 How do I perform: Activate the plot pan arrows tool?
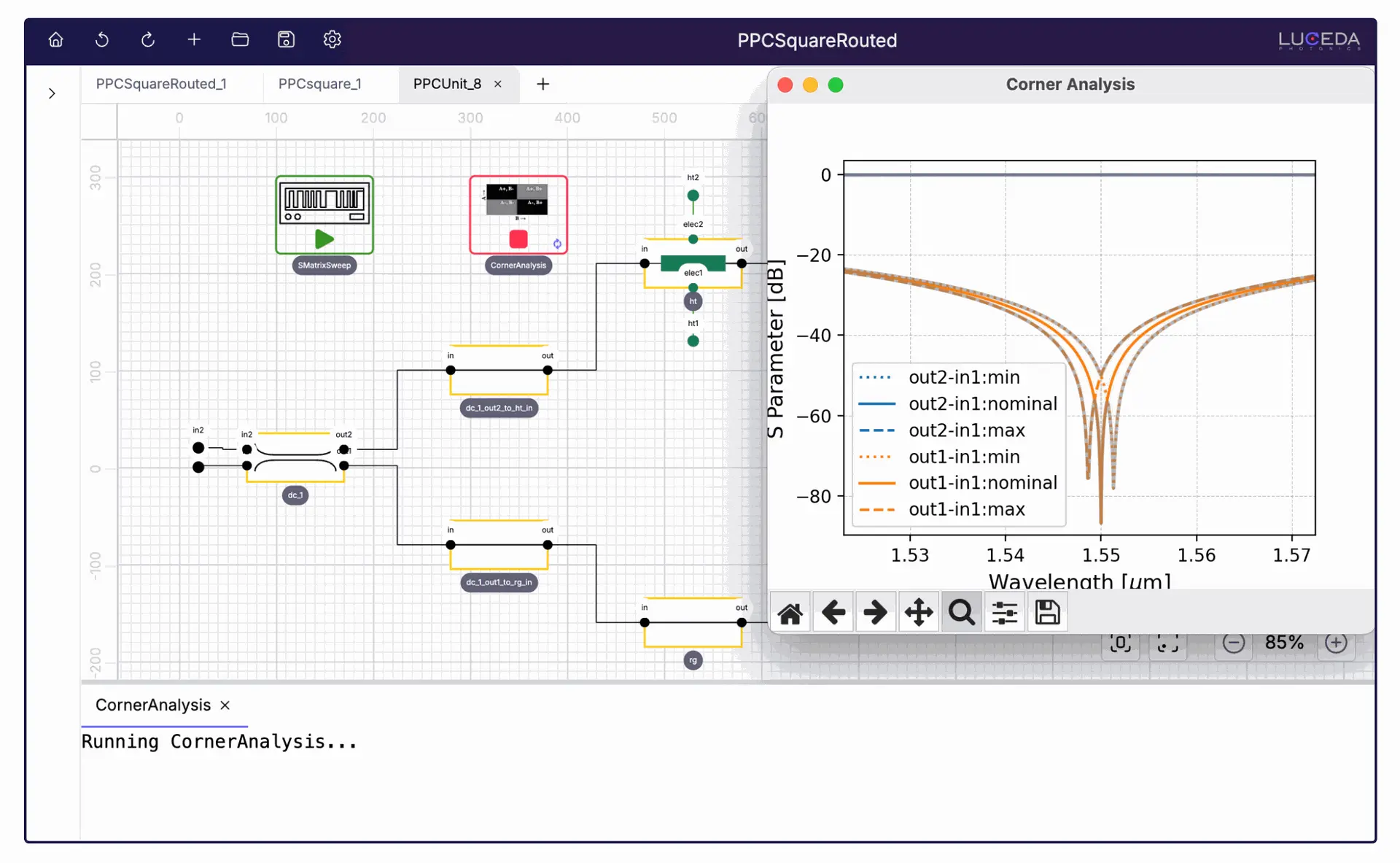(x=919, y=613)
